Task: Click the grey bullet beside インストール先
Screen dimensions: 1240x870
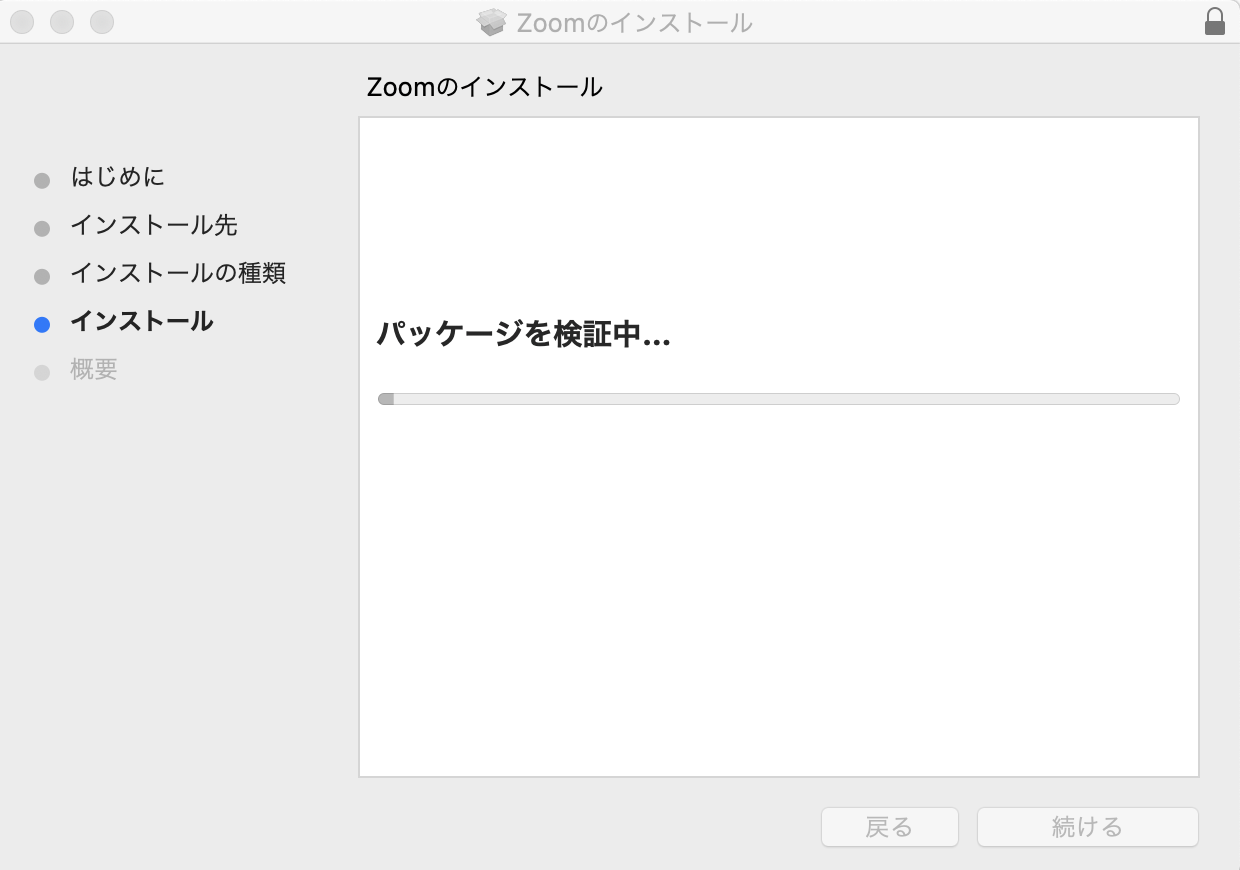Action: coord(42,229)
